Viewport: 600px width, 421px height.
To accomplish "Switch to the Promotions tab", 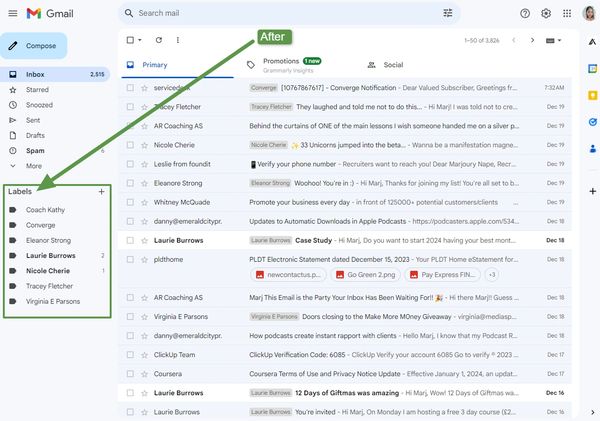I will [x=292, y=65].
